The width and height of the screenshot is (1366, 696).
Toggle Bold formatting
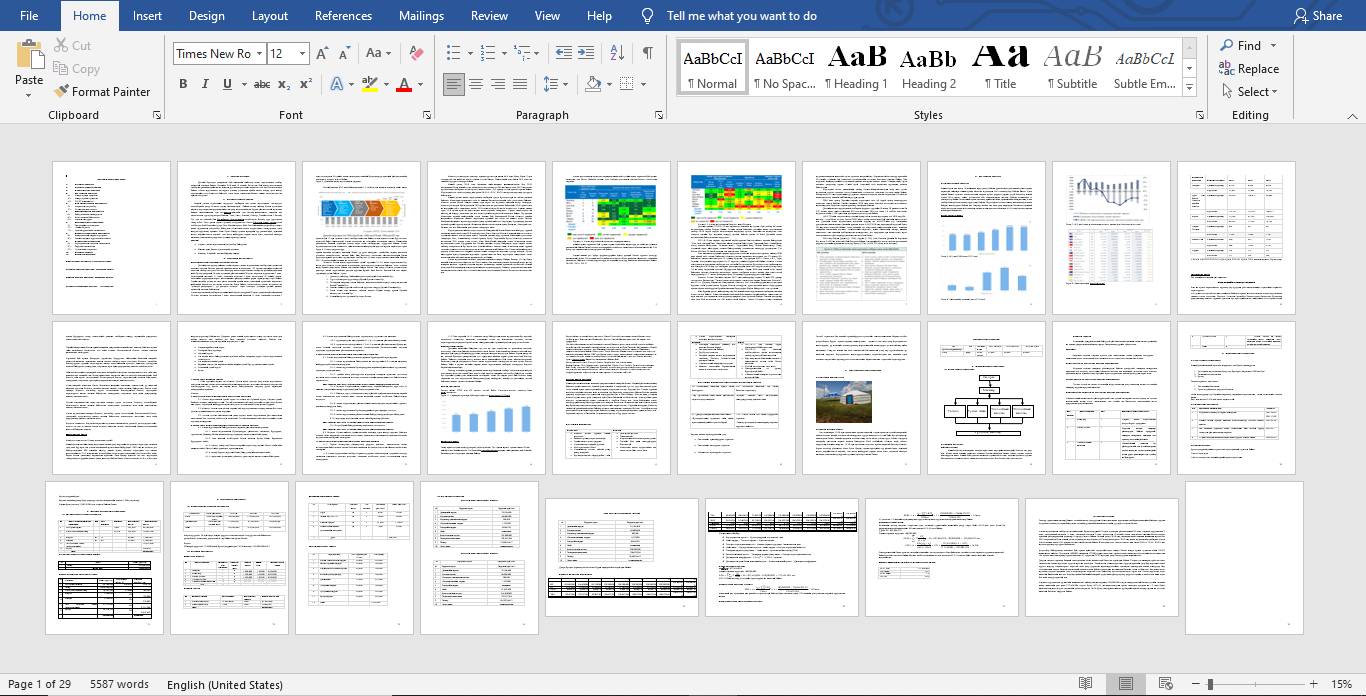(x=183, y=84)
